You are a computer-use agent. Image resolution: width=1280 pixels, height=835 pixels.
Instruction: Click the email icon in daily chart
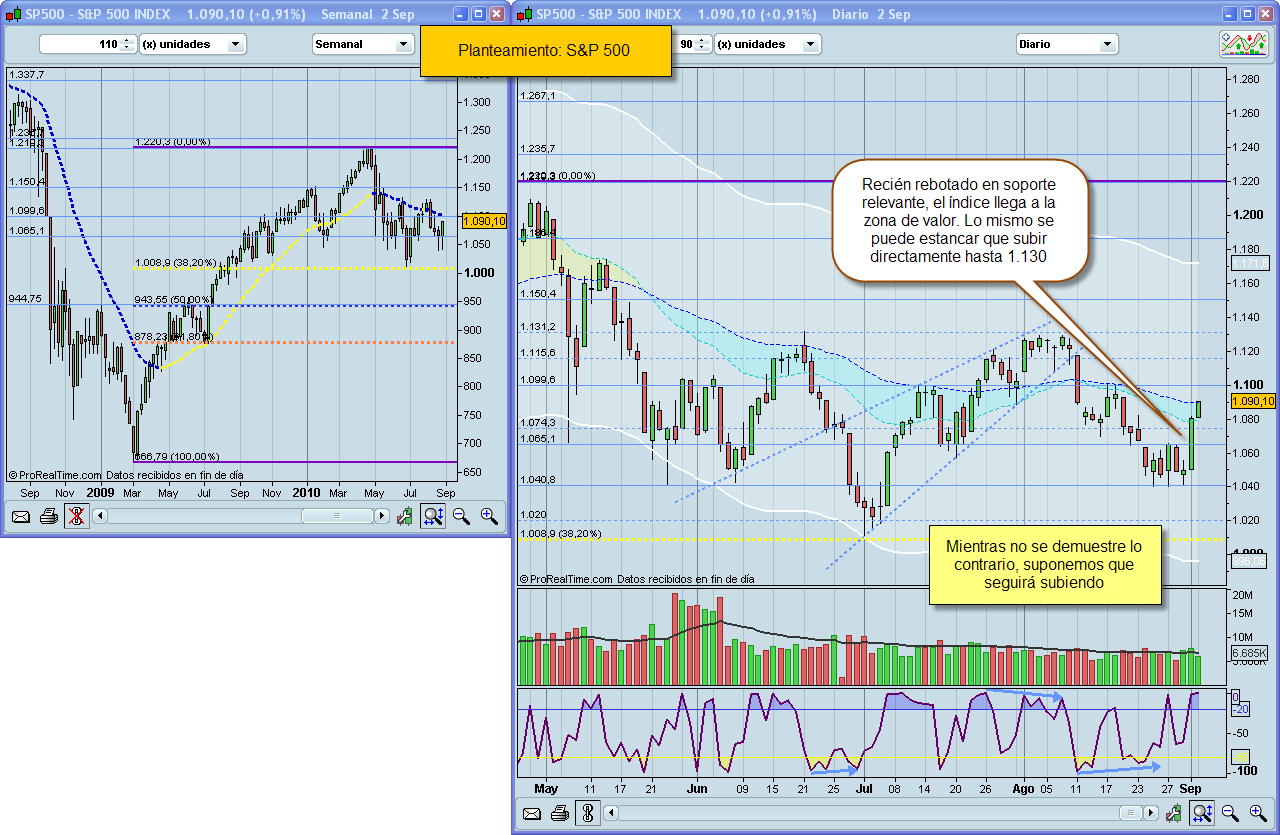tap(532, 814)
